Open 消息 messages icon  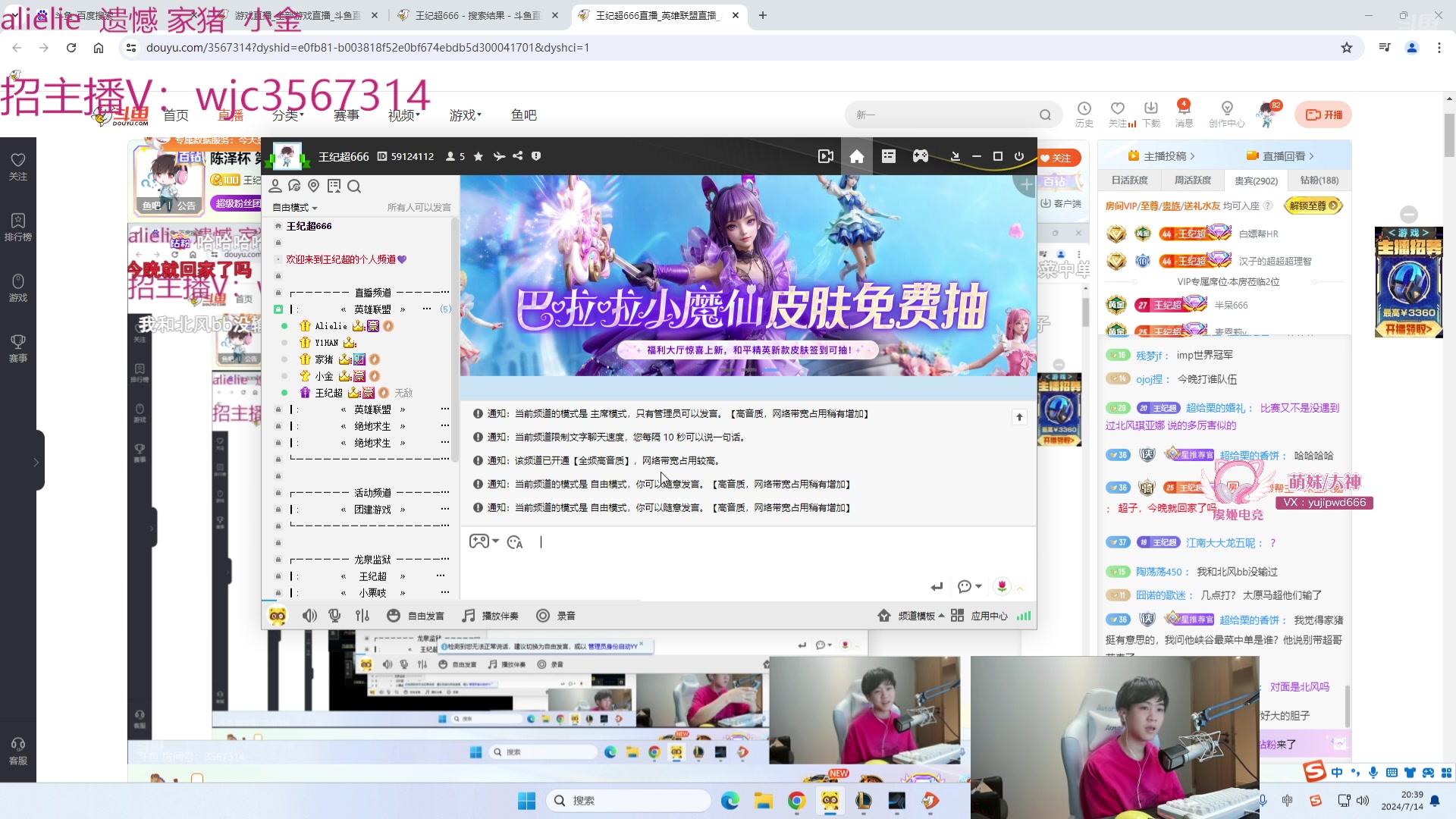pos(1184,114)
